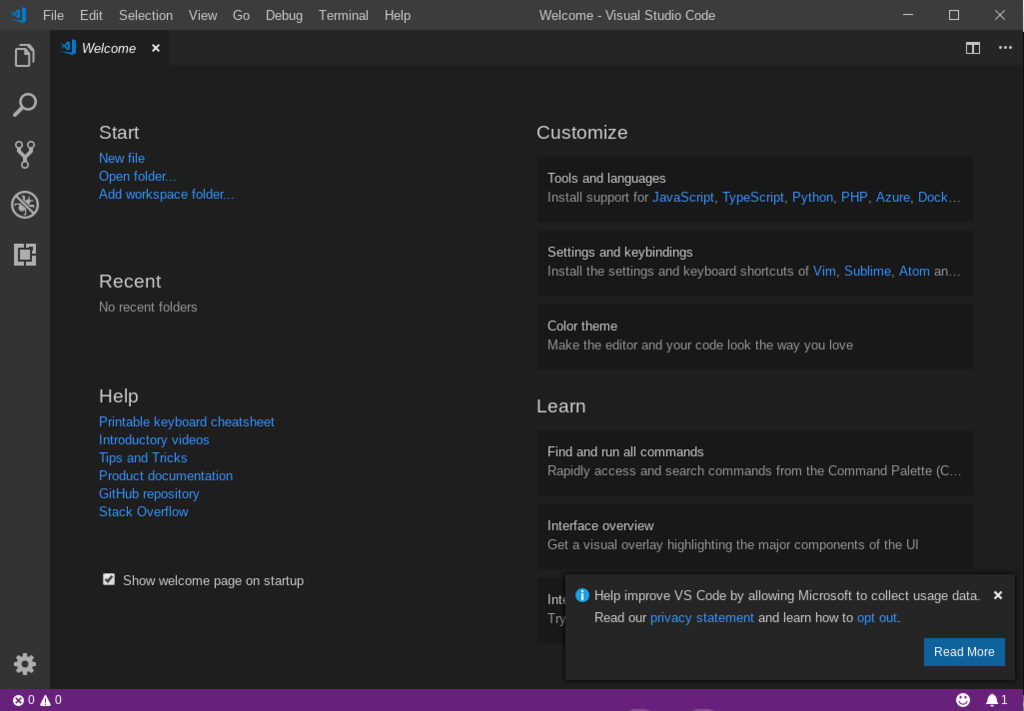
Task: Click the TypeScript language link
Action: tap(753, 197)
